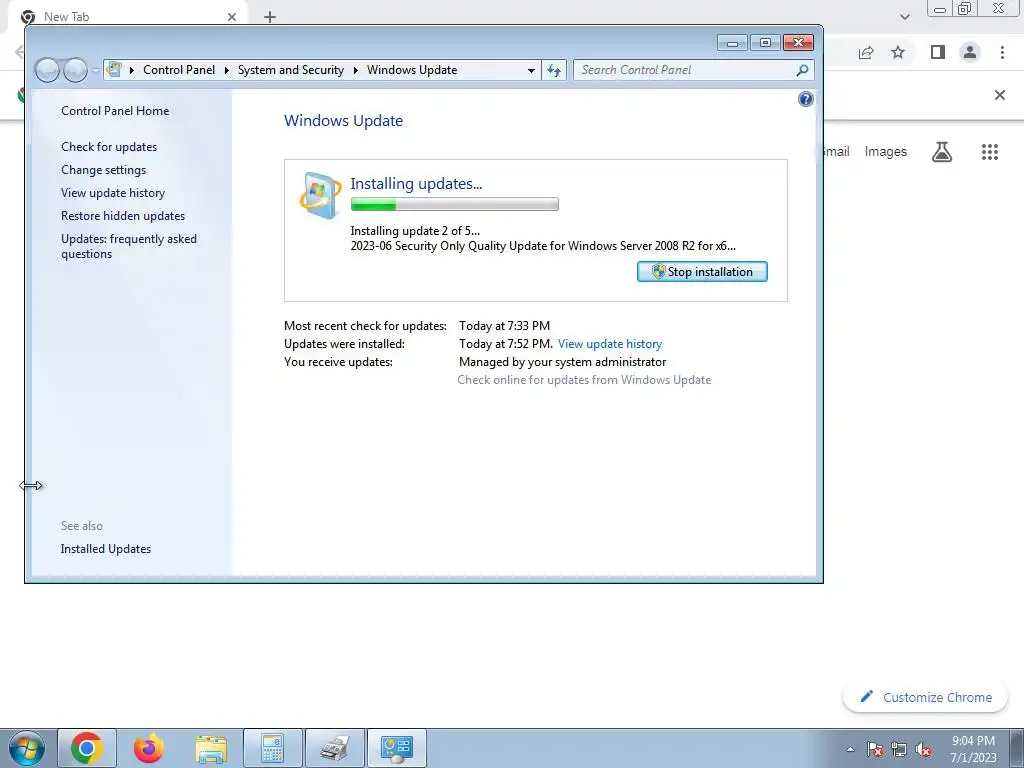
Task: Open Images link on New Tab page
Action: click(886, 152)
